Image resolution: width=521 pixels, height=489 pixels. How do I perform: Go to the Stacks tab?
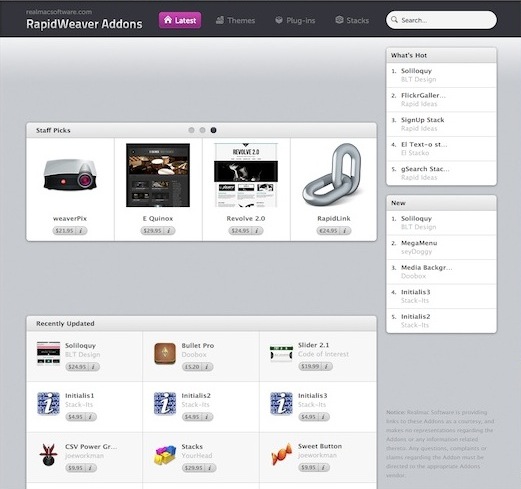(x=352, y=20)
